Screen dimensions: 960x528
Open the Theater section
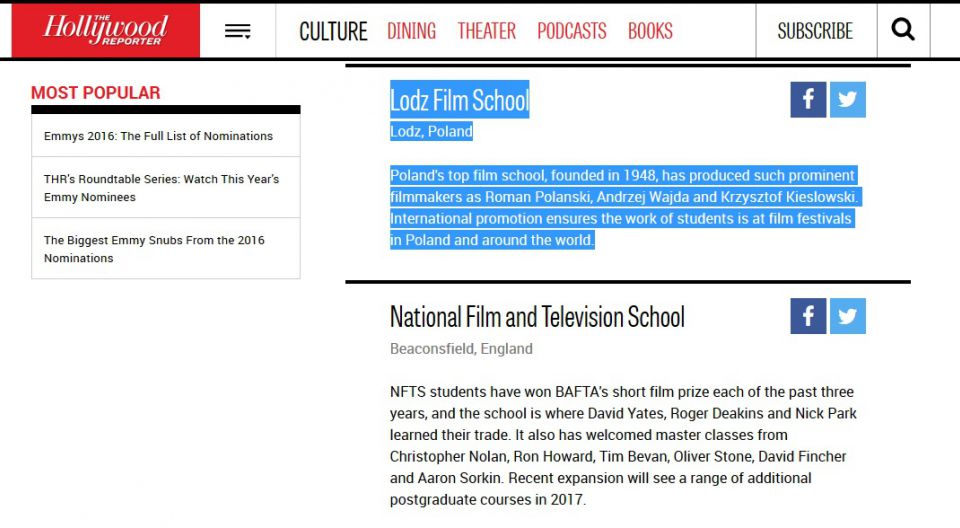click(x=487, y=31)
